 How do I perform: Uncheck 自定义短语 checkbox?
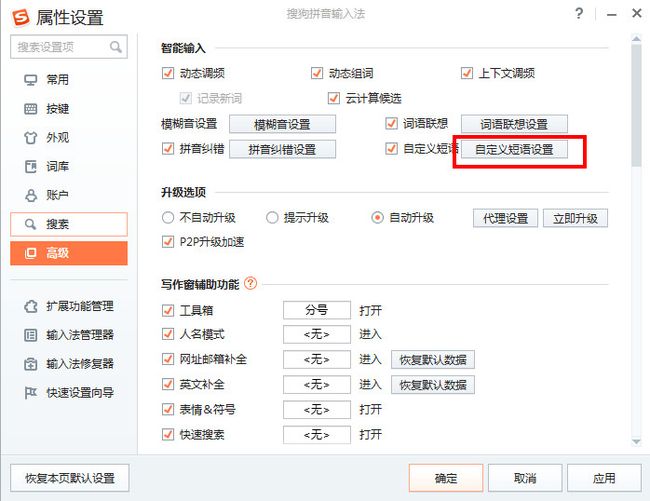click(x=391, y=148)
